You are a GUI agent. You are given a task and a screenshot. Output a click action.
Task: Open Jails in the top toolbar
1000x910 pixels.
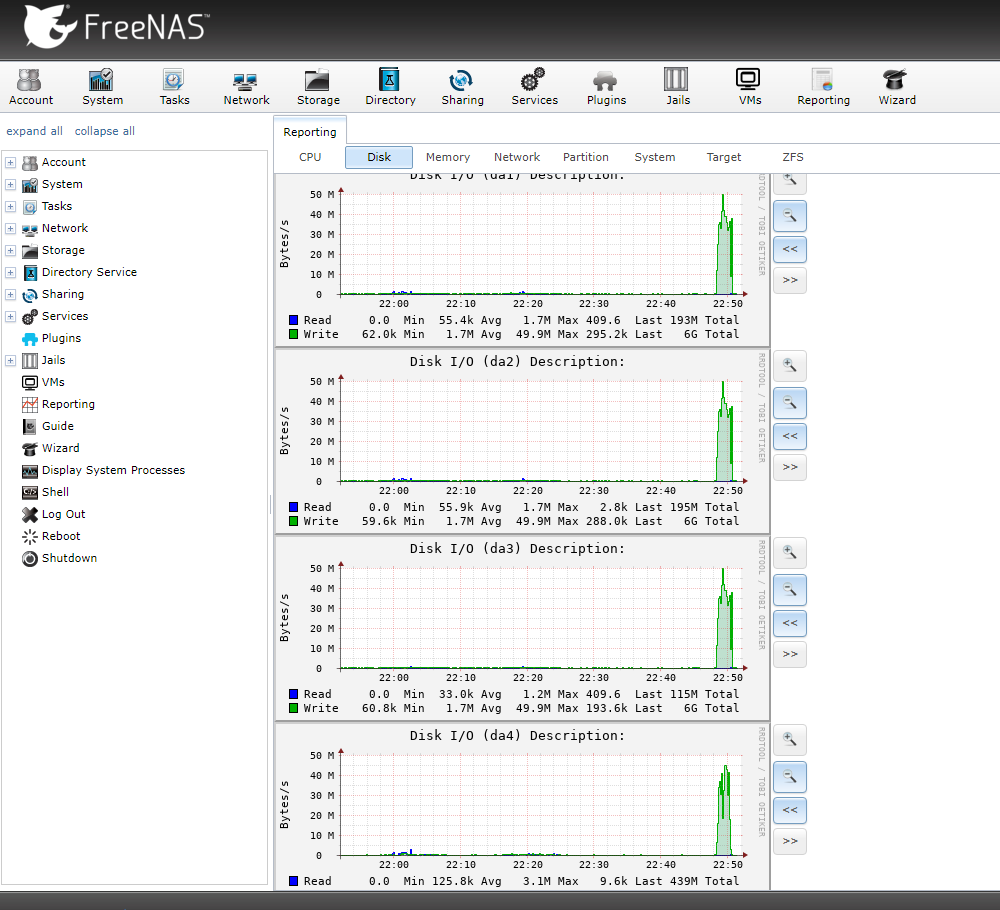[x=677, y=87]
